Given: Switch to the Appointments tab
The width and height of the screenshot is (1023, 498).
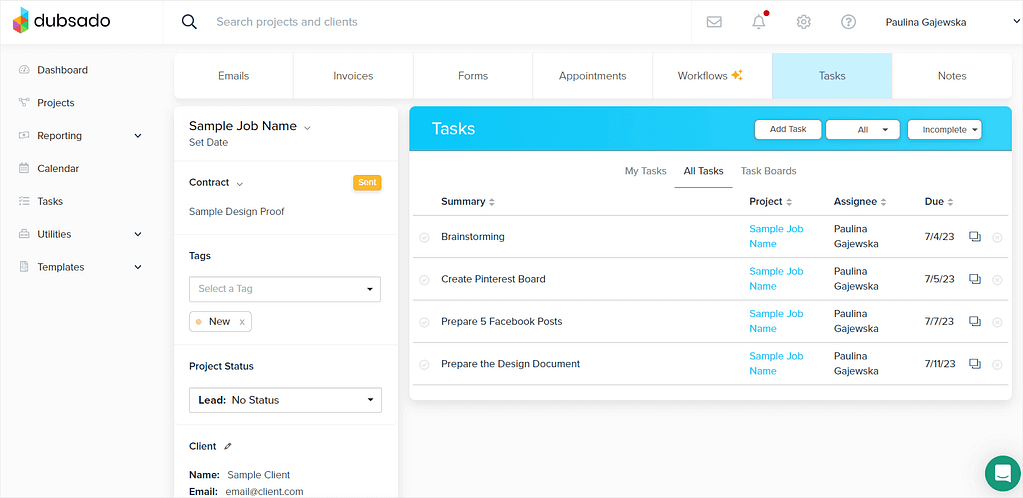Looking at the screenshot, I should pyautogui.click(x=592, y=76).
